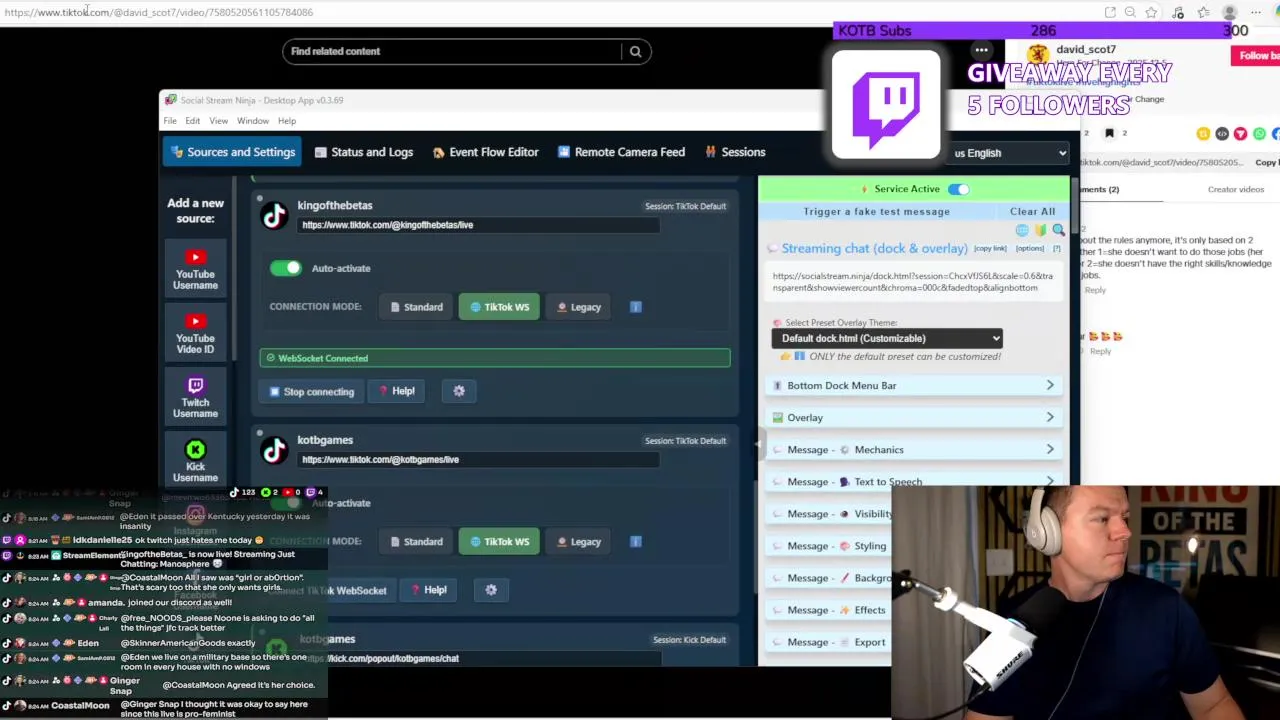Viewport: 1280px width, 720px height.
Task: Toggle Auto-activate for kingofthebetas
Action: 285,268
